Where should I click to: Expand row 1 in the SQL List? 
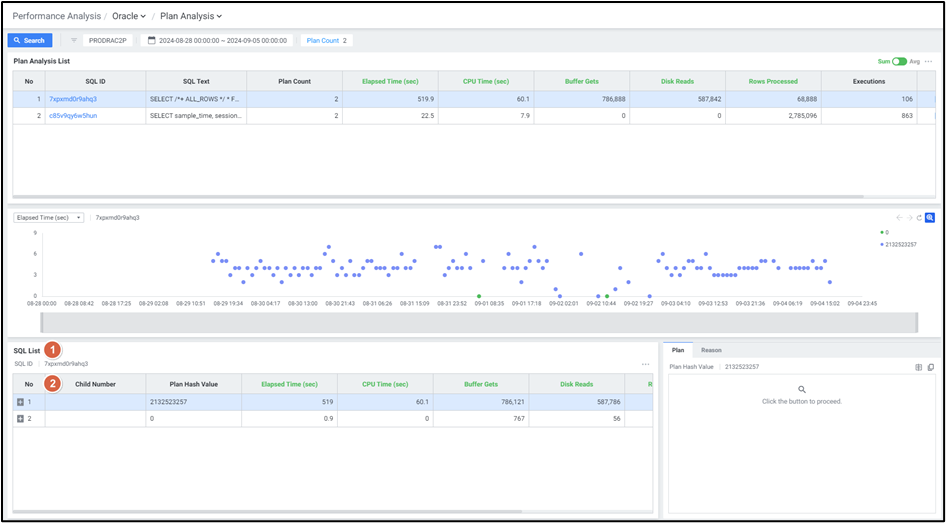click(x=21, y=401)
